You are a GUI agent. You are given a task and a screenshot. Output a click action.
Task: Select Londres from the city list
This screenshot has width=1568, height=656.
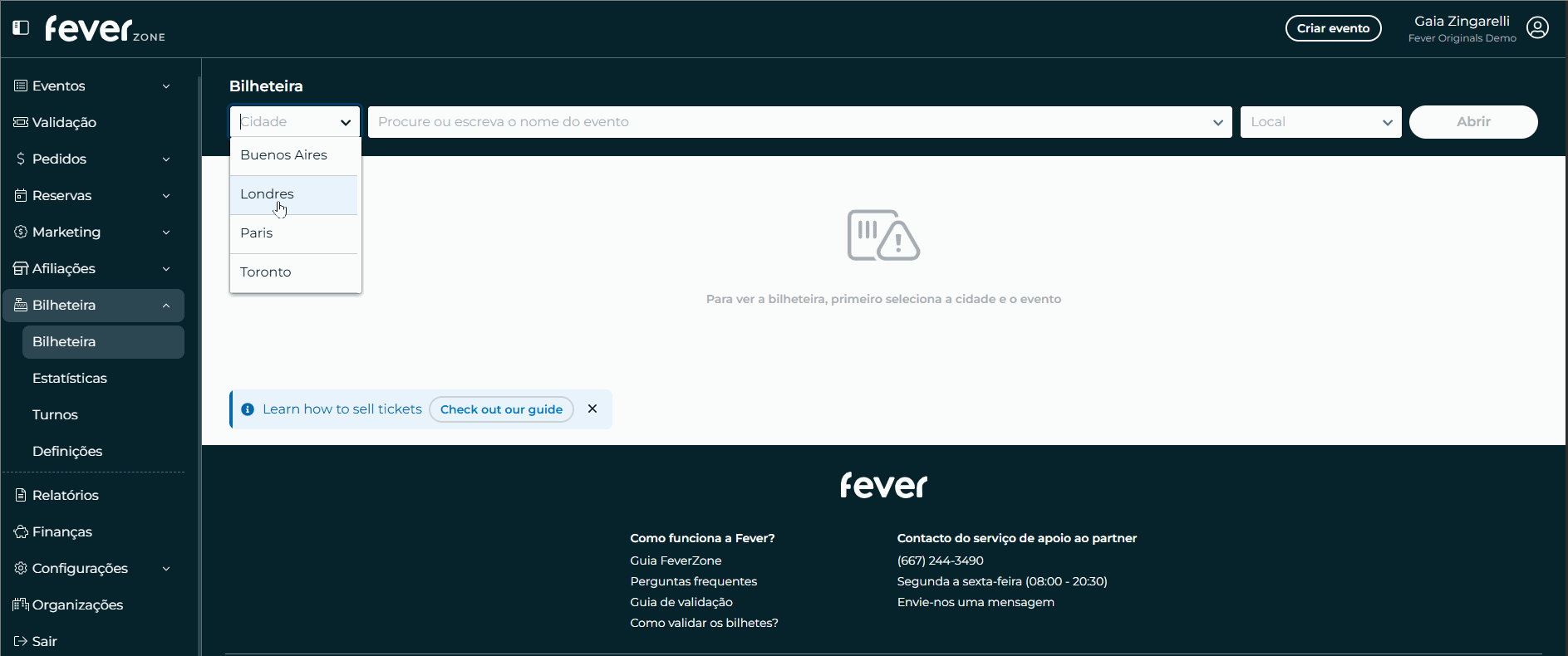(294, 194)
